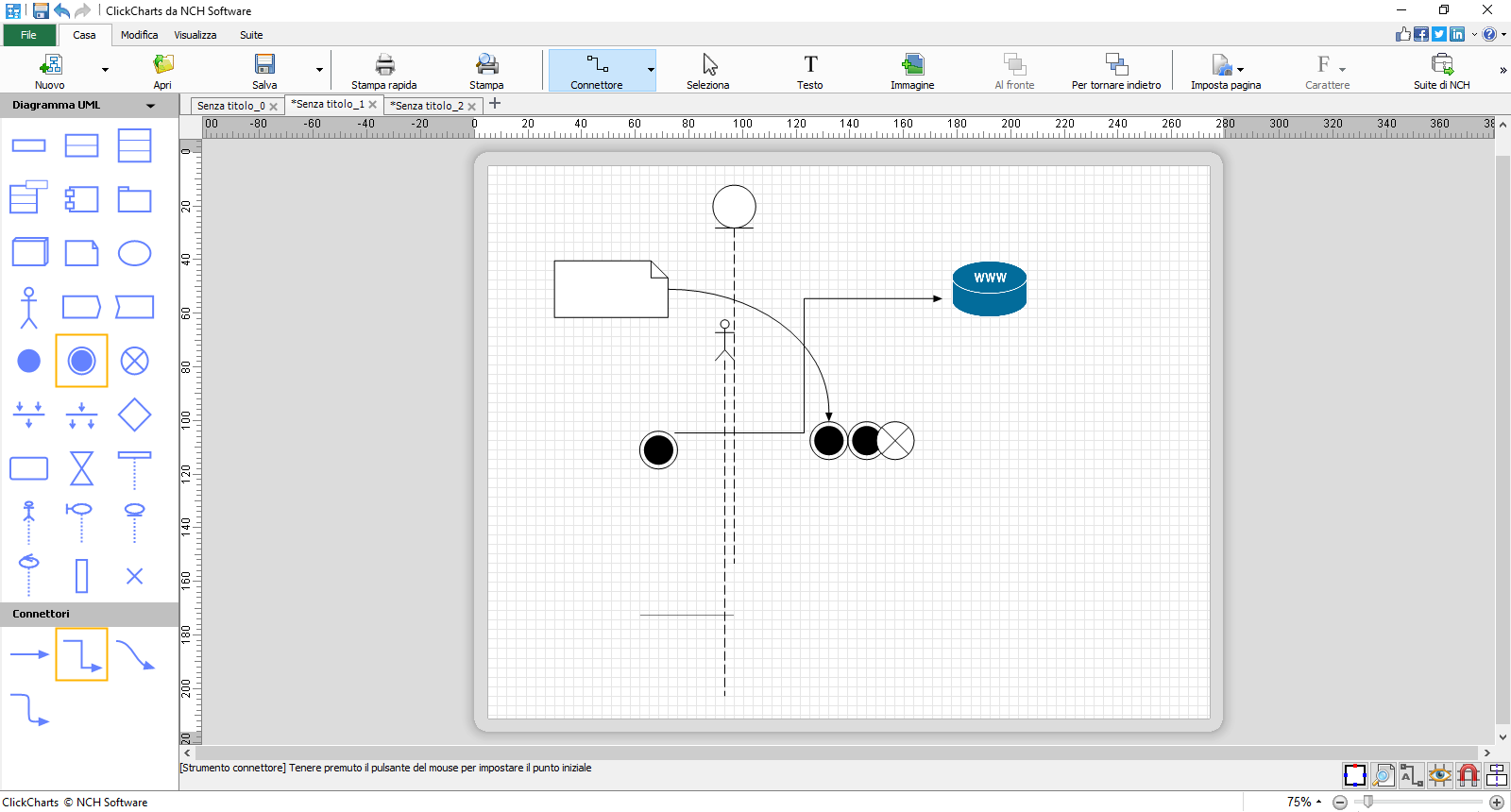Select the diamond decision shape
Screen dimensions: 1511x812
coord(134,414)
